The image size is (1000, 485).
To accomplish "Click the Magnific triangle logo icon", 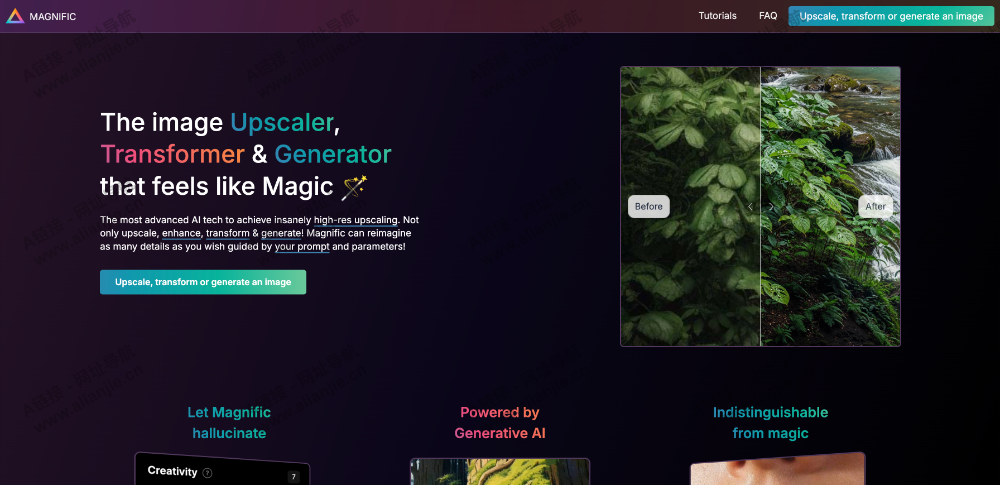I will coord(15,16).
